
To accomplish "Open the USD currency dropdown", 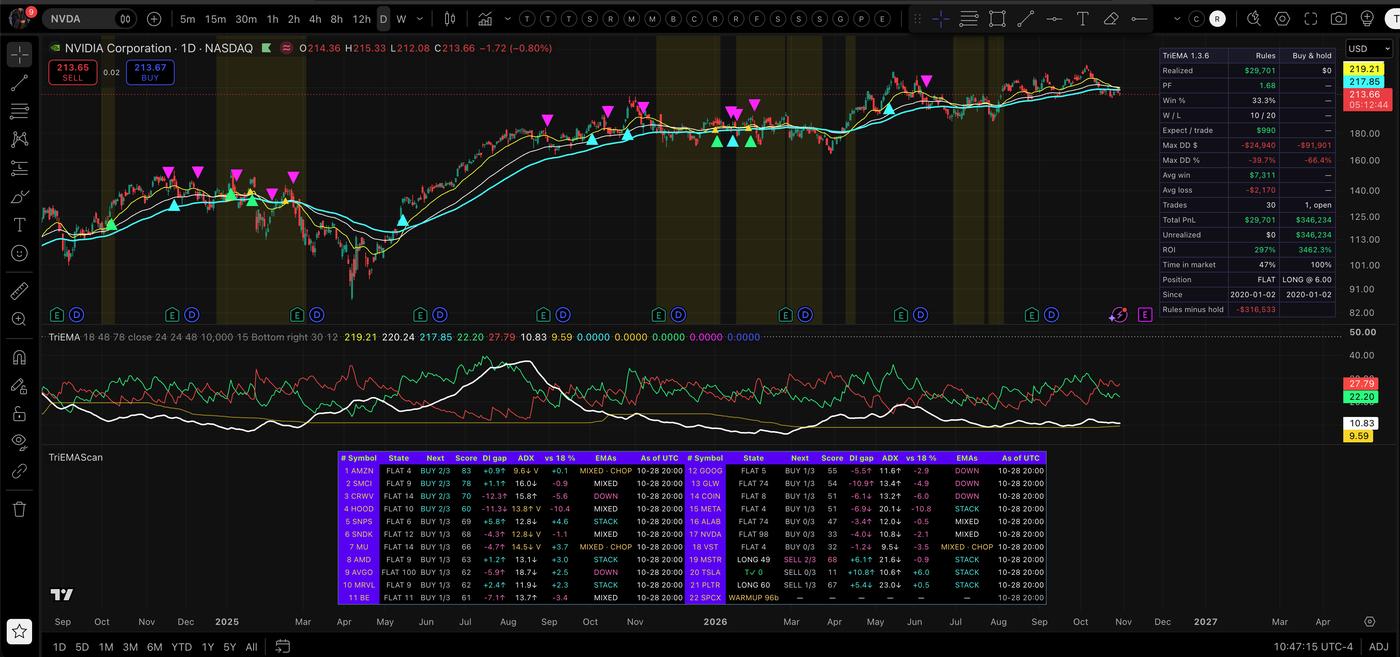I will pyautogui.click(x=1367, y=48).
